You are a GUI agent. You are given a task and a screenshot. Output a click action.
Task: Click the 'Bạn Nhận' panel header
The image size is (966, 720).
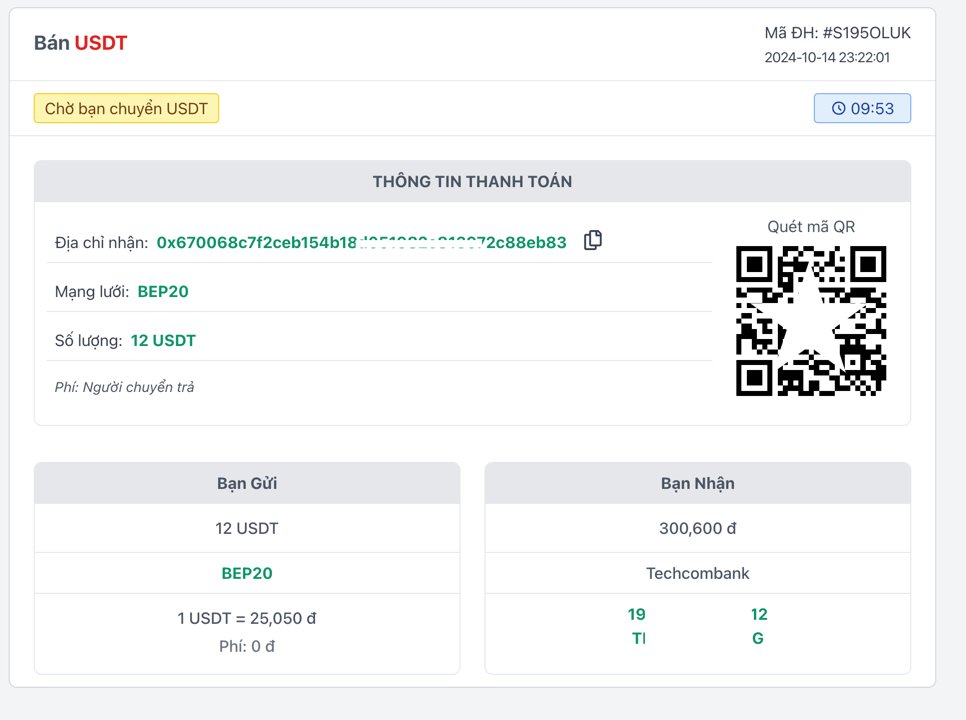coord(697,483)
